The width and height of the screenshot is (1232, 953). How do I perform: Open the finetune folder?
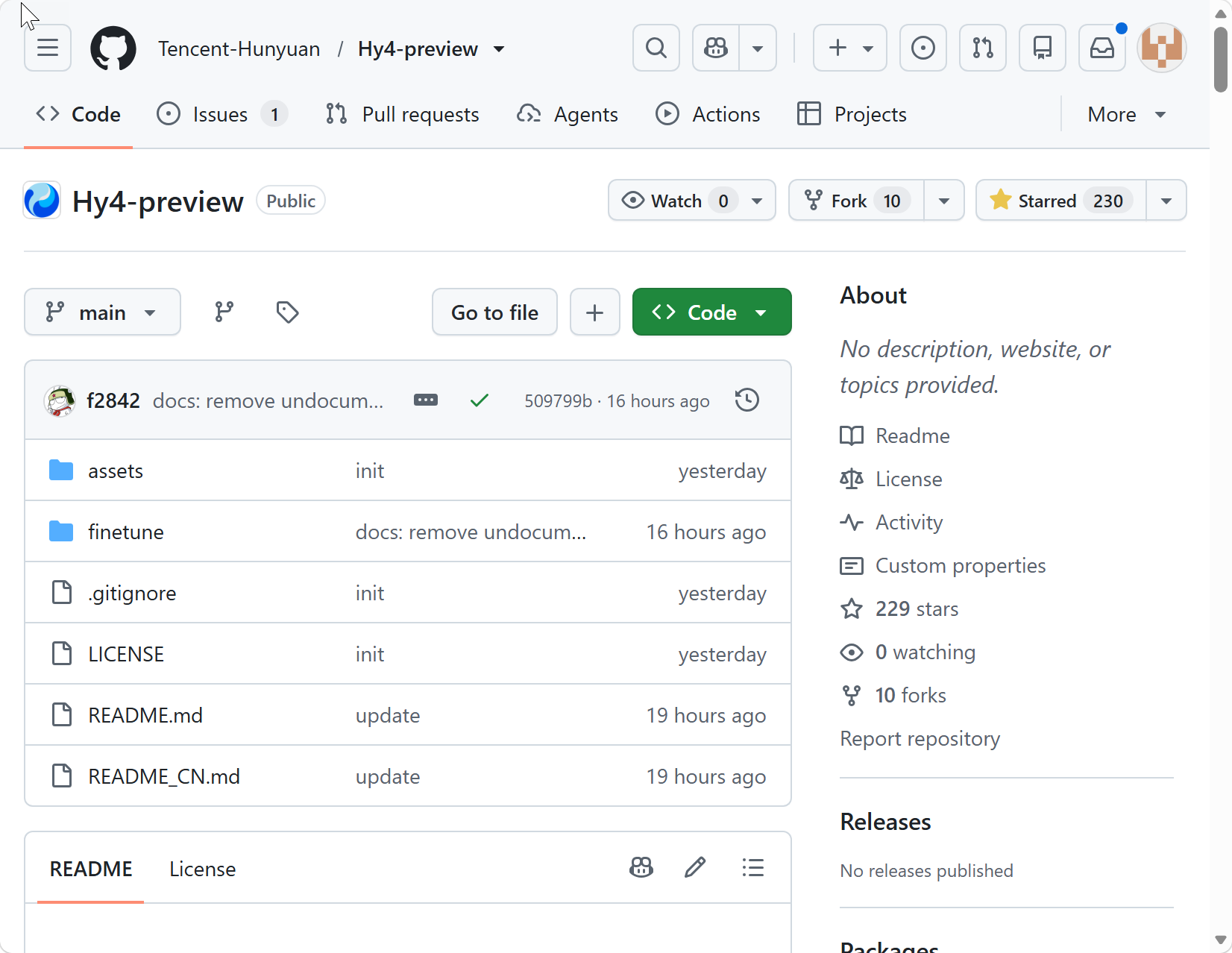point(126,532)
